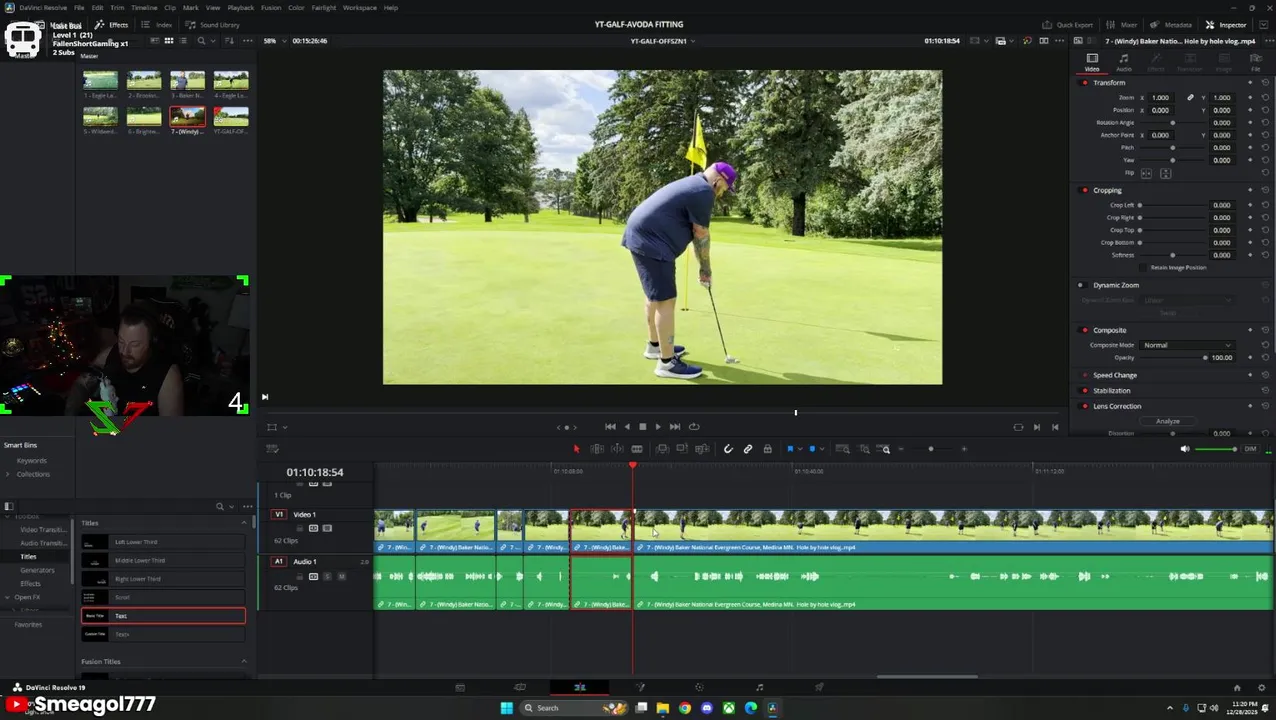Viewport: 1276px width, 720px height.
Task: Toggle Linked Selection chain icon in timeline toolbar
Action: [748, 449]
